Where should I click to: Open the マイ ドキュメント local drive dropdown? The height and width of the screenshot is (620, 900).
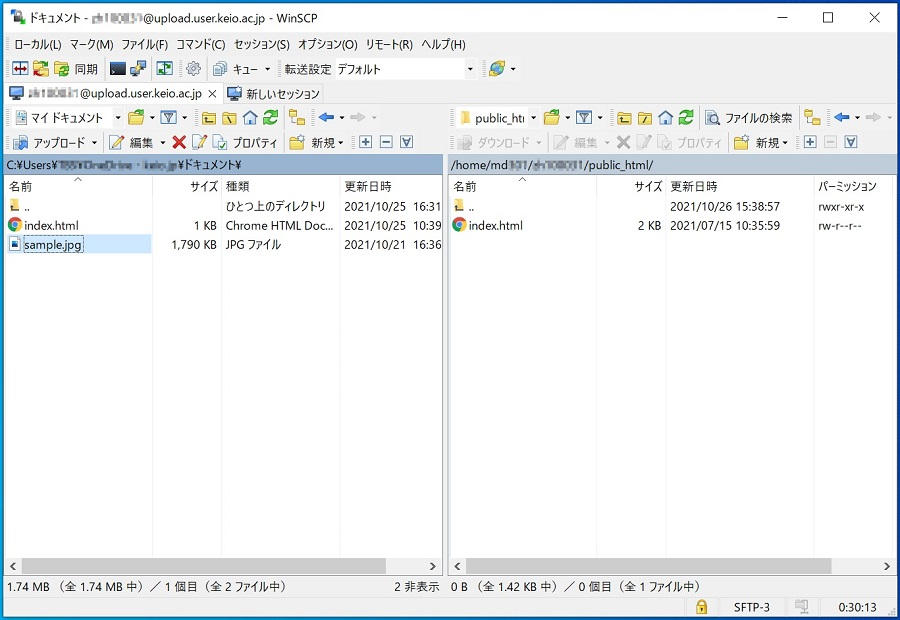coord(117,118)
